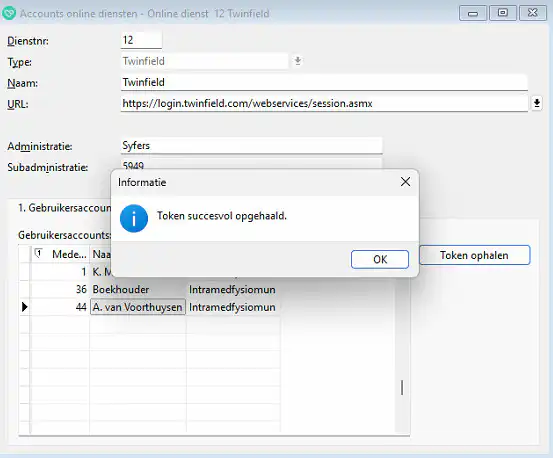553x458 pixels.
Task: Click OK in the Informatie dialog
Action: tap(380, 259)
